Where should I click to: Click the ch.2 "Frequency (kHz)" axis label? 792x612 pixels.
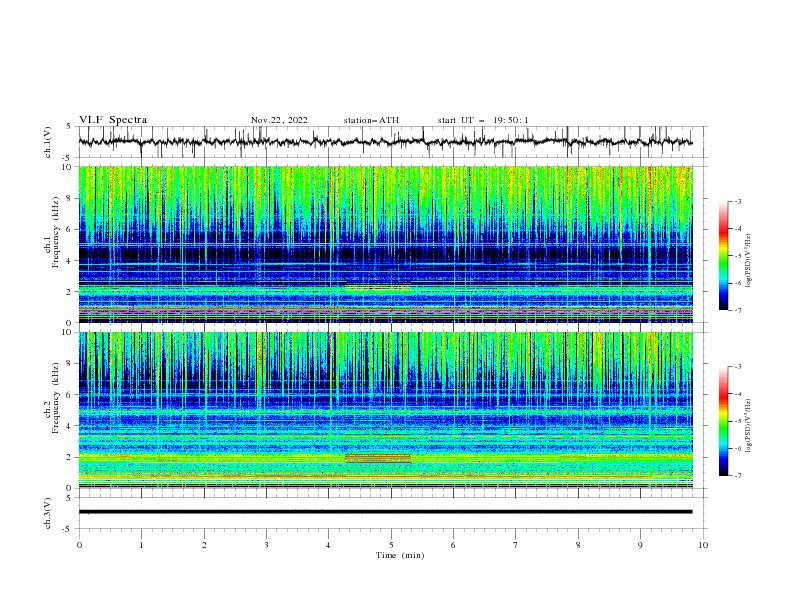click(55, 398)
